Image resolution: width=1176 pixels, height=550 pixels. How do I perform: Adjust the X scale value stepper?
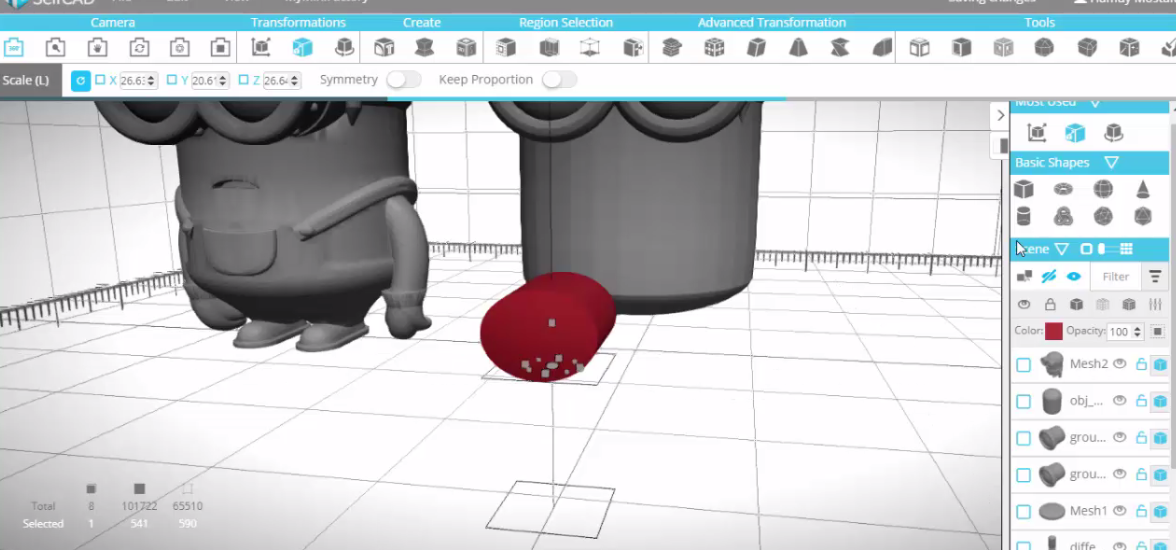pyautogui.click(x=152, y=80)
